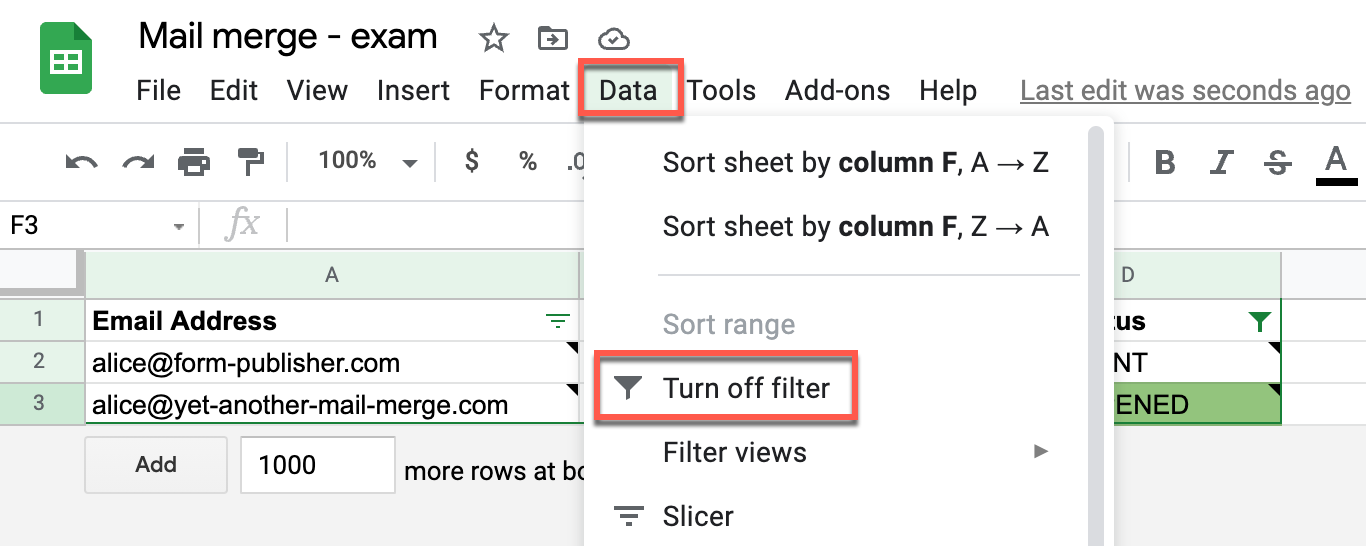Open the Last edit was seconds ago link
1366x546 pixels.
coord(1185,91)
